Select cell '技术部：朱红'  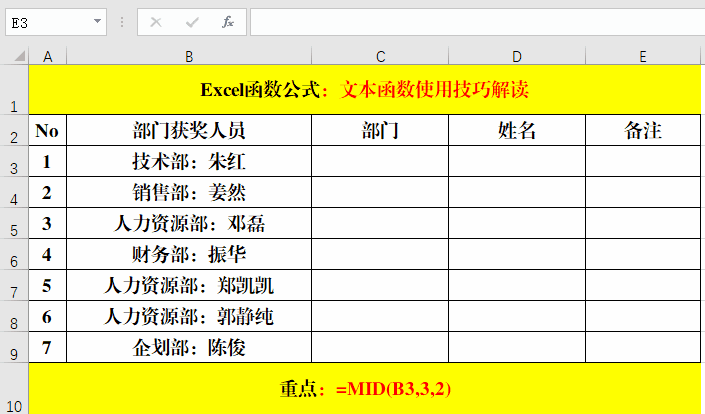click(189, 161)
